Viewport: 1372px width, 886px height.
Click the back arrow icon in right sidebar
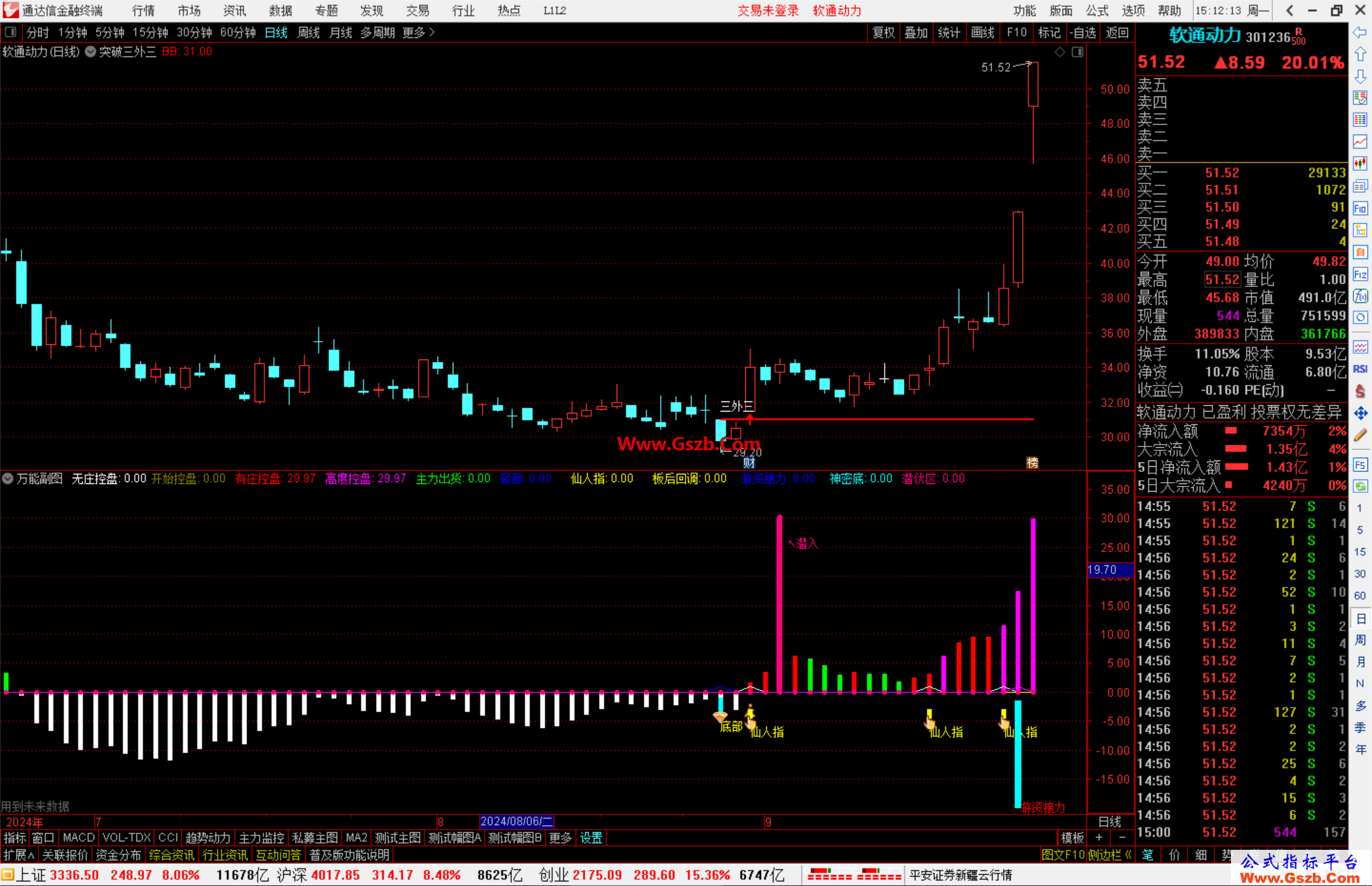tap(1360, 32)
